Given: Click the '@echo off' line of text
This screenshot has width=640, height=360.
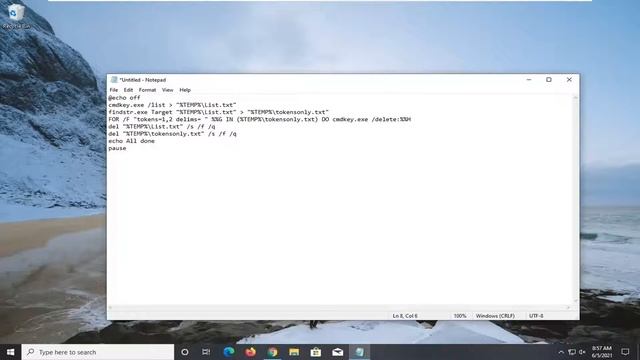Looking at the screenshot, I should (124, 98).
